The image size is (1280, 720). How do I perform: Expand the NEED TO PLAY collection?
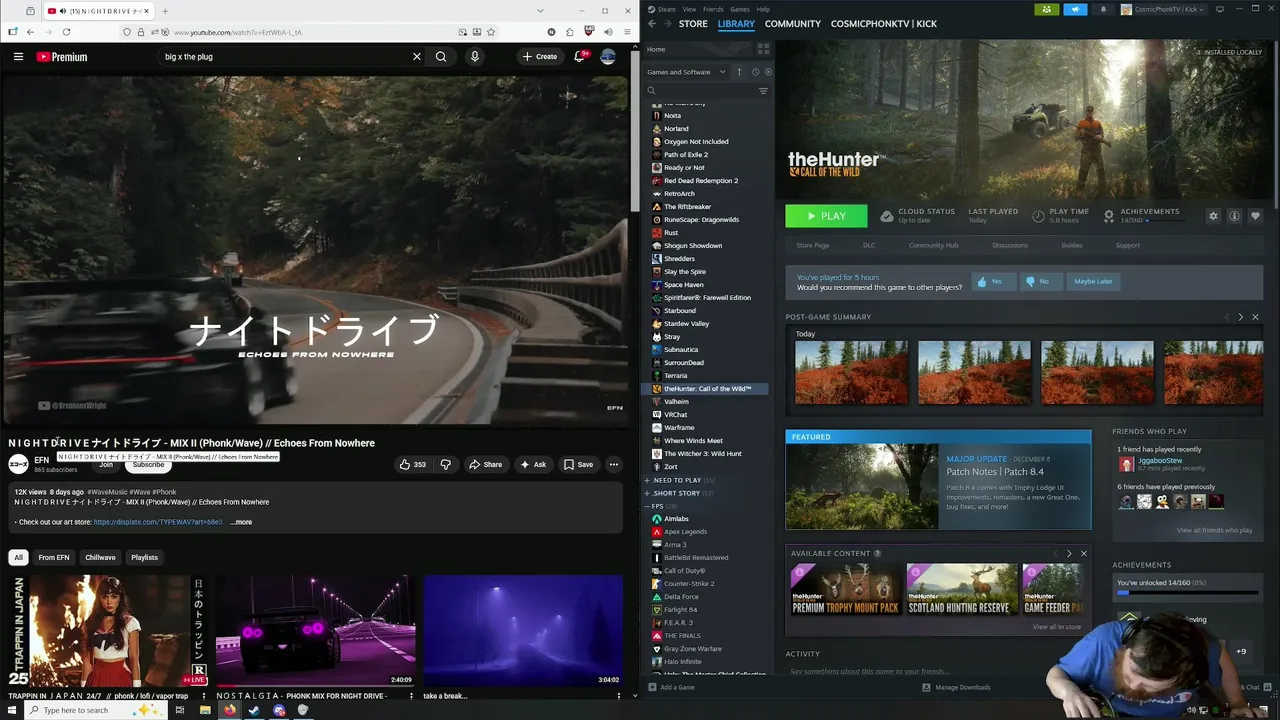pyautogui.click(x=647, y=480)
